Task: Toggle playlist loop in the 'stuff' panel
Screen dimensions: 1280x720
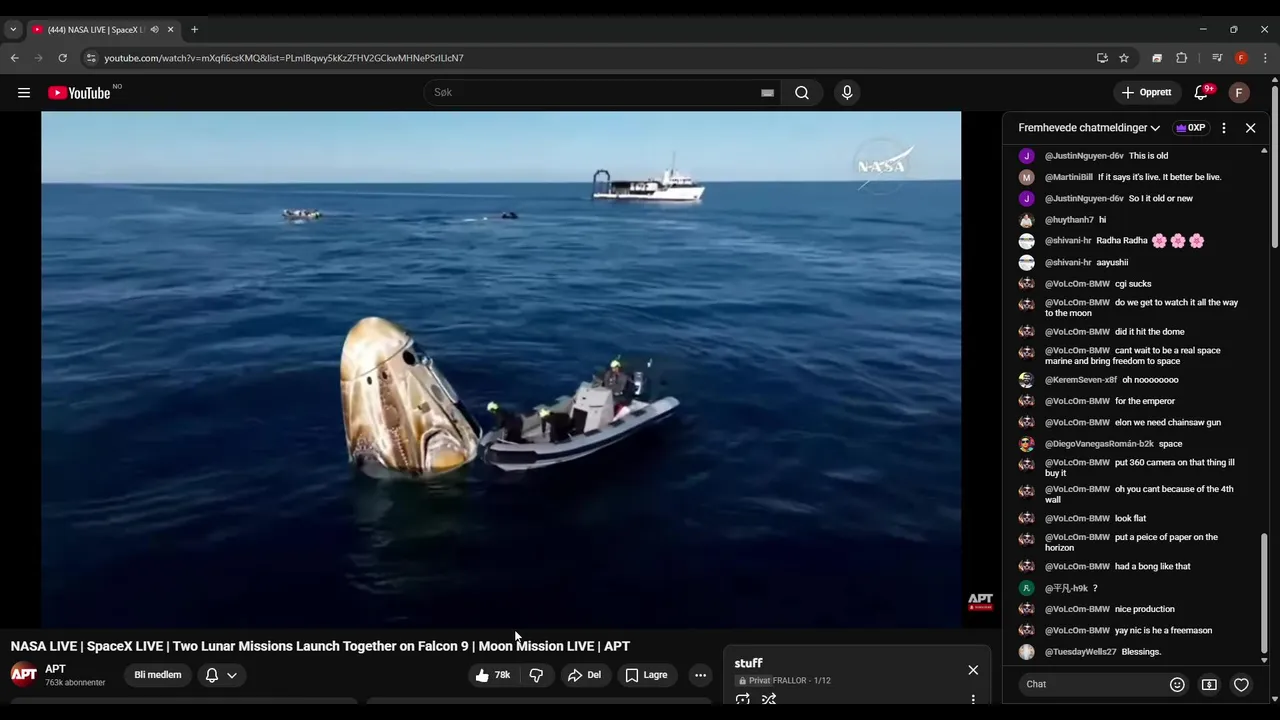Action: [742, 699]
